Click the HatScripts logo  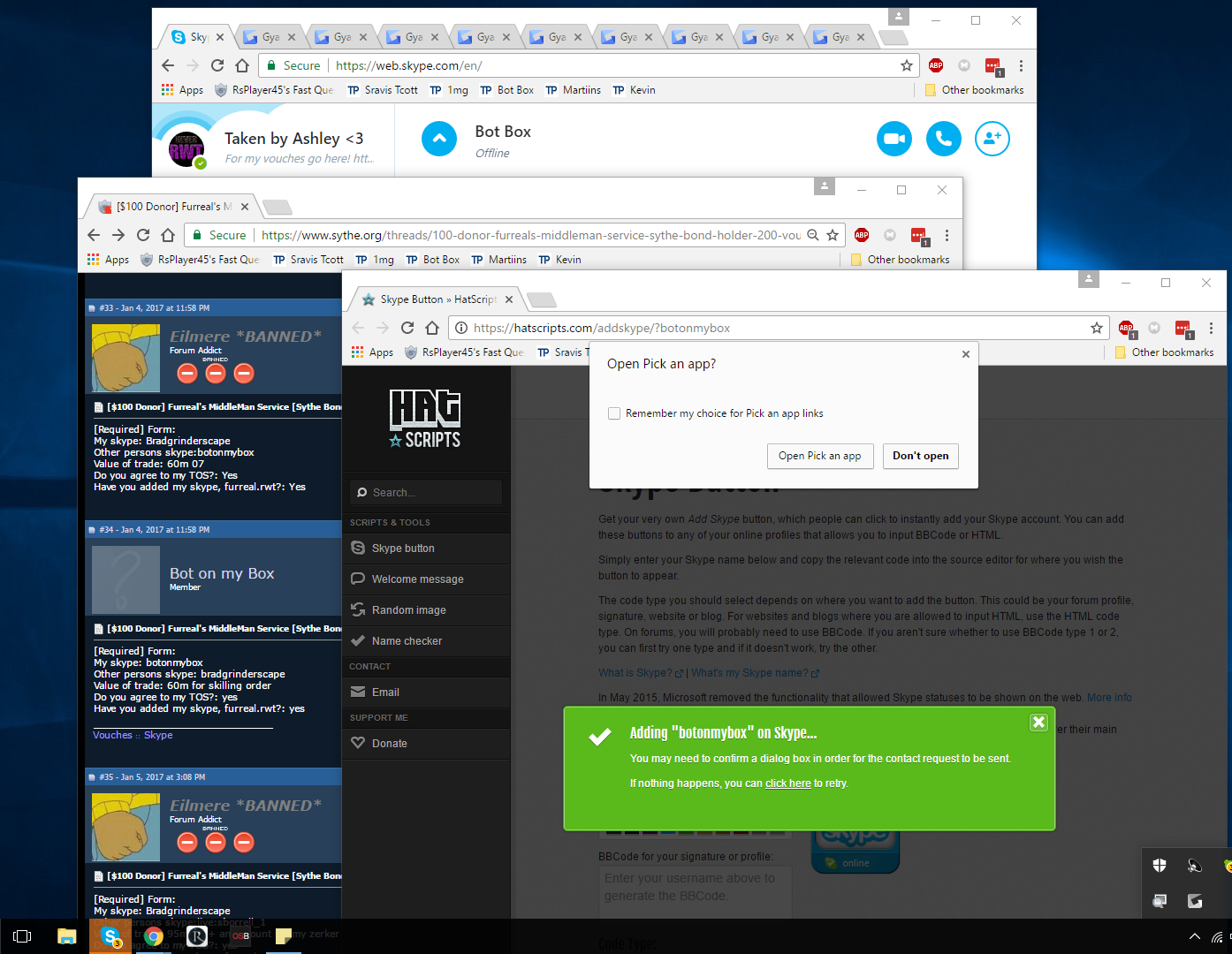click(425, 420)
